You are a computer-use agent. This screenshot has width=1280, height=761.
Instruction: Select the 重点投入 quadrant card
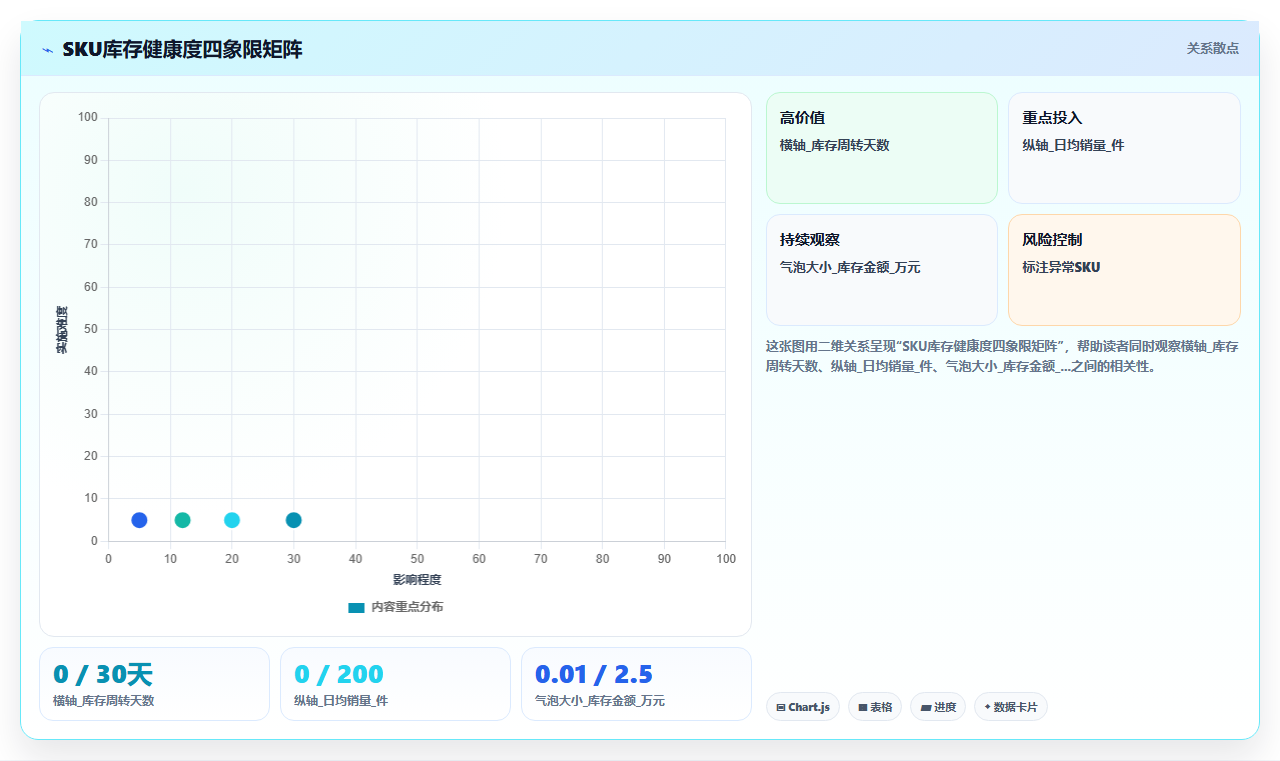(x=1124, y=148)
